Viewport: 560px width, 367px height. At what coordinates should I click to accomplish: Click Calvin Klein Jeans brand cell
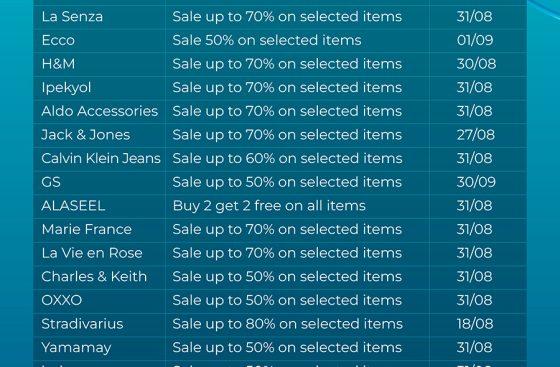[101, 158]
